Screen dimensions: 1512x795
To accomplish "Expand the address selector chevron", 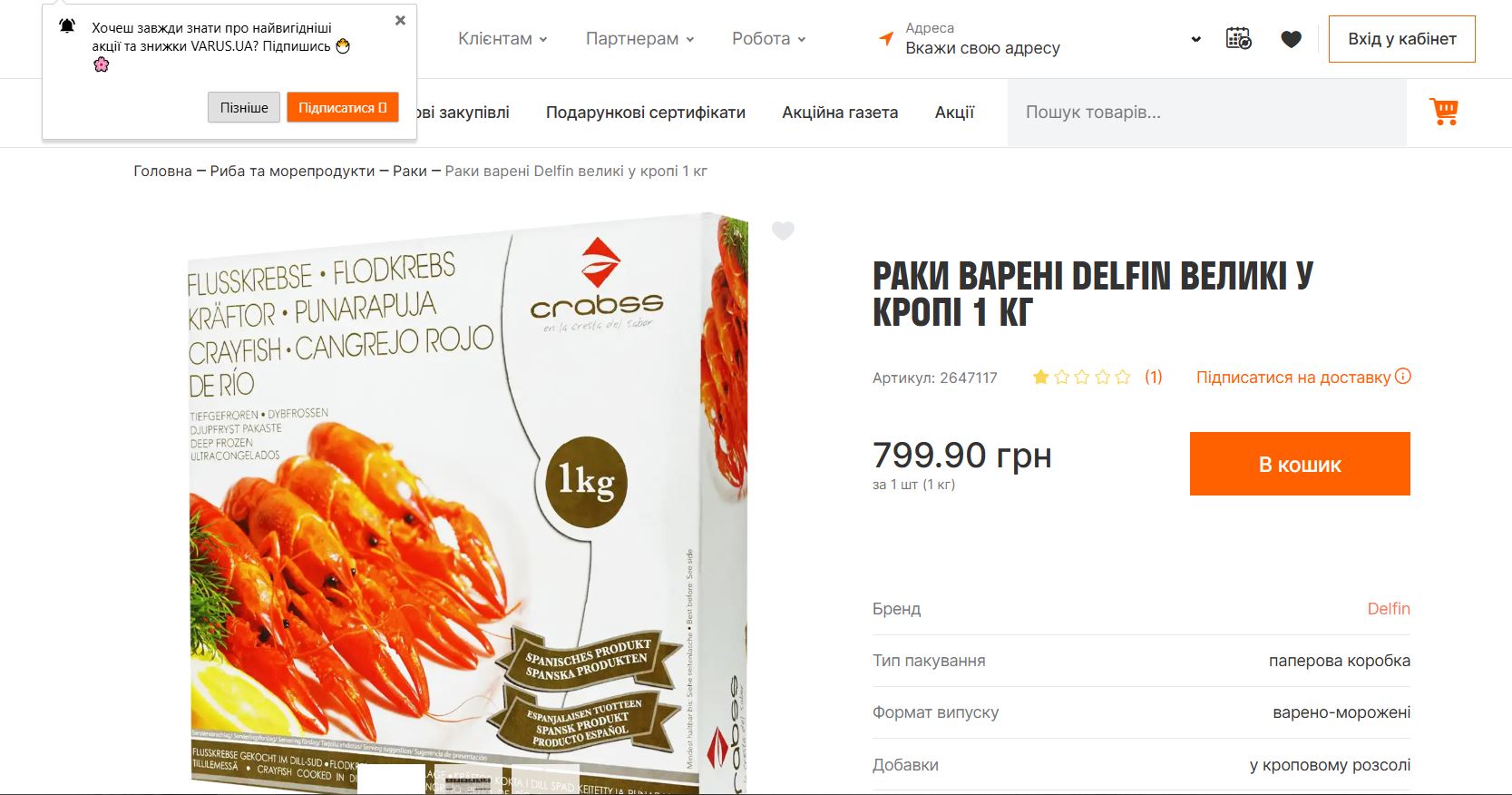I will pyautogui.click(x=1195, y=39).
